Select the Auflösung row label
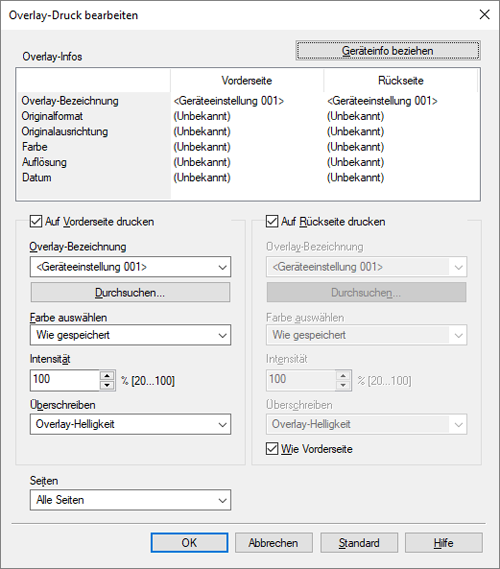This screenshot has height=569, width=500. tap(44, 162)
